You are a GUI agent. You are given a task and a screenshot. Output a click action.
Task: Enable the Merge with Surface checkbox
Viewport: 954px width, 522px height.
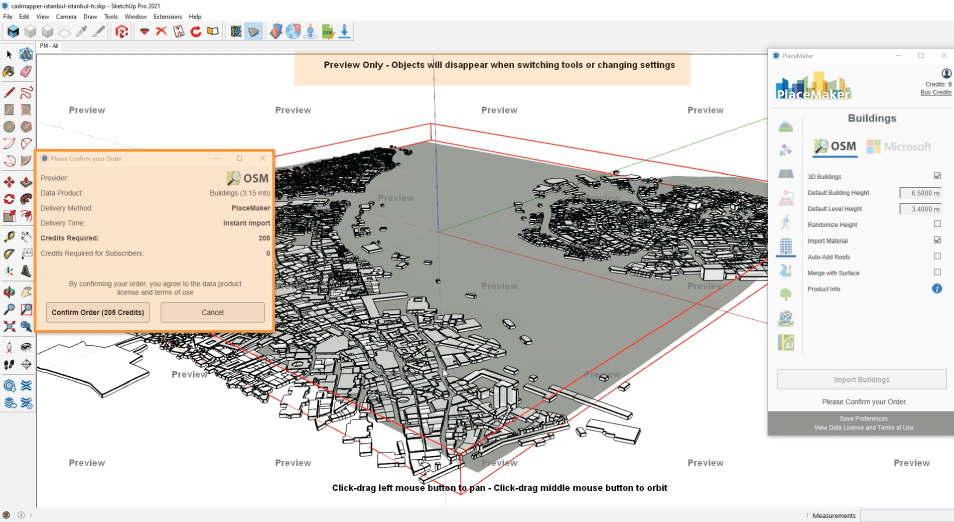[x=937, y=273]
